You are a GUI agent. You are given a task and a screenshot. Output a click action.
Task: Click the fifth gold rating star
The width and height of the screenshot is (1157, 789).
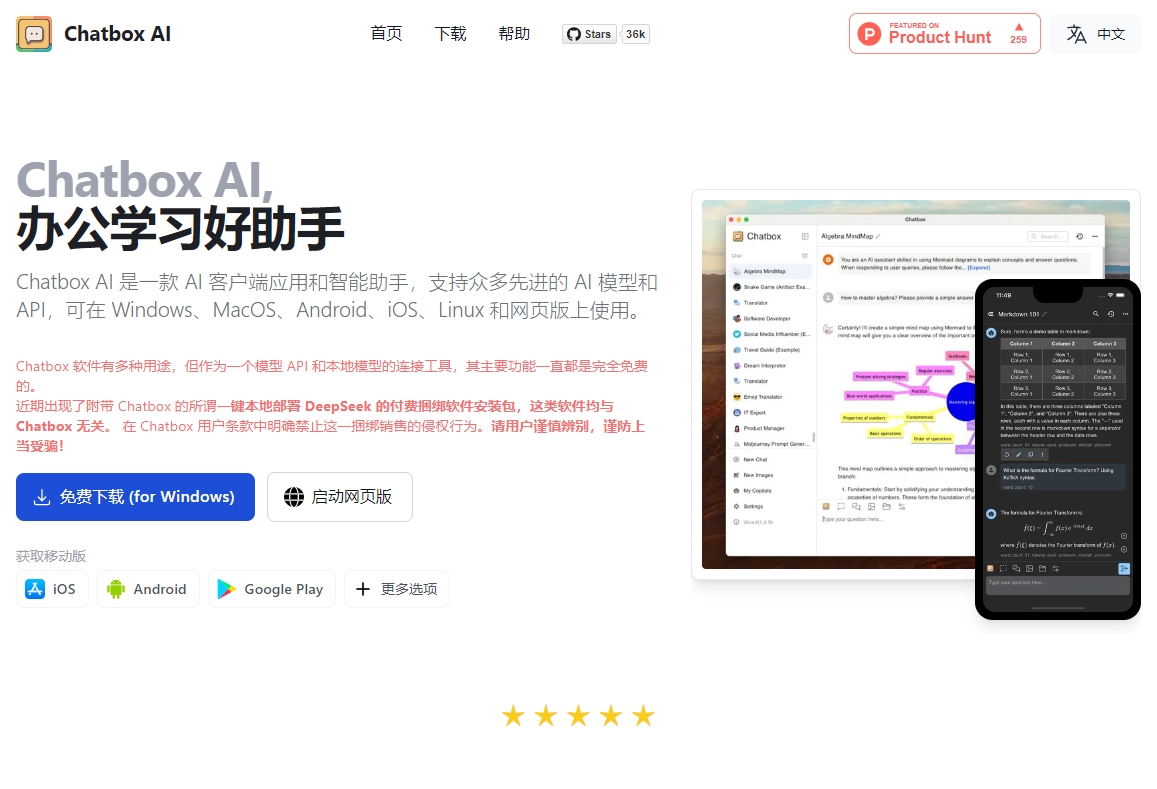[643, 715]
